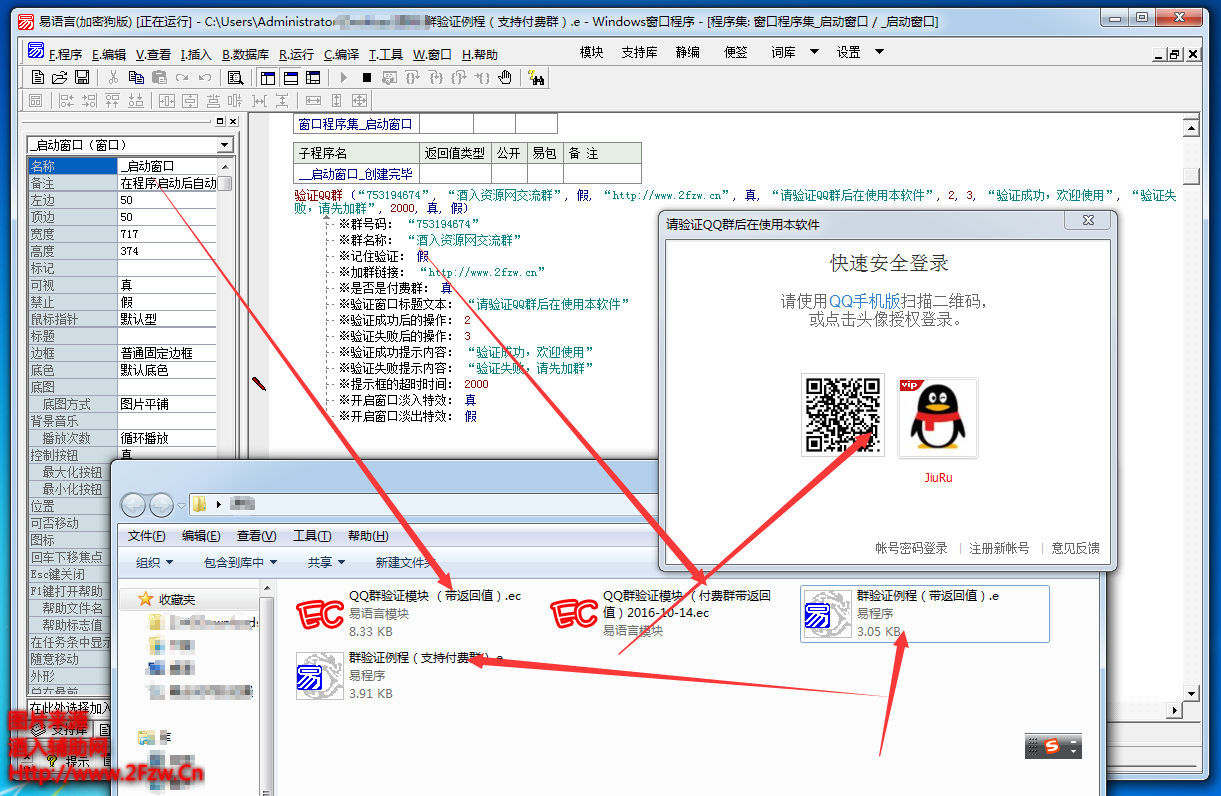Click 静编 in the top menu bar
This screenshot has height=796, width=1221.
click(x=688, y=52)
